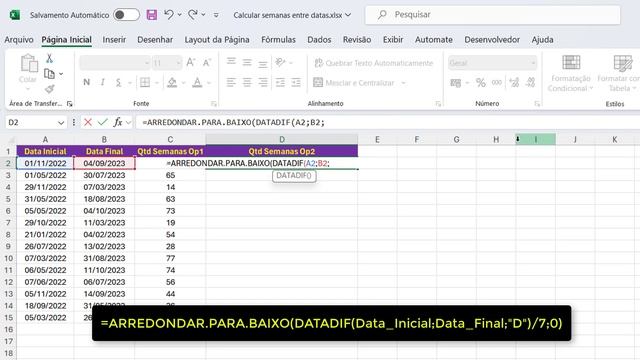Click the fx Insert Function icon
Viewport: 640px width, 360px height.
(118, 122)
